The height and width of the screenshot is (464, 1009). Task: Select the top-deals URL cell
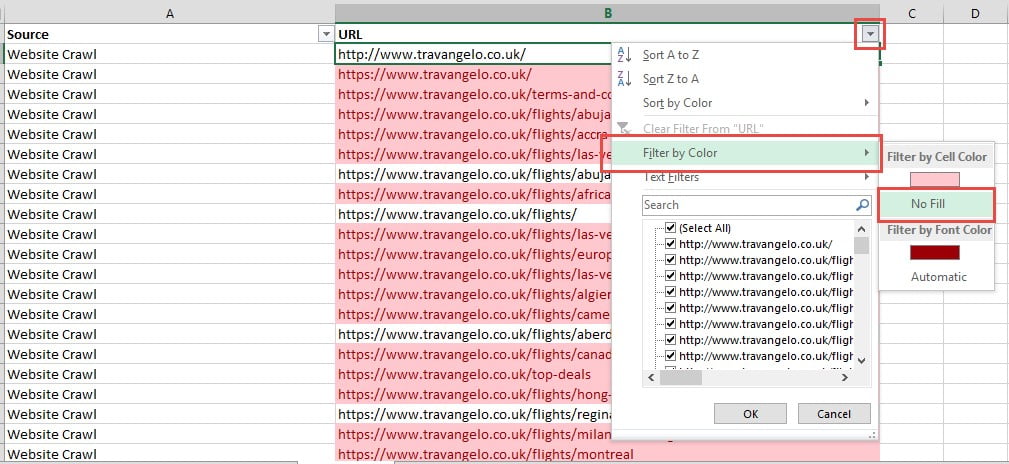tap(474, 373)
